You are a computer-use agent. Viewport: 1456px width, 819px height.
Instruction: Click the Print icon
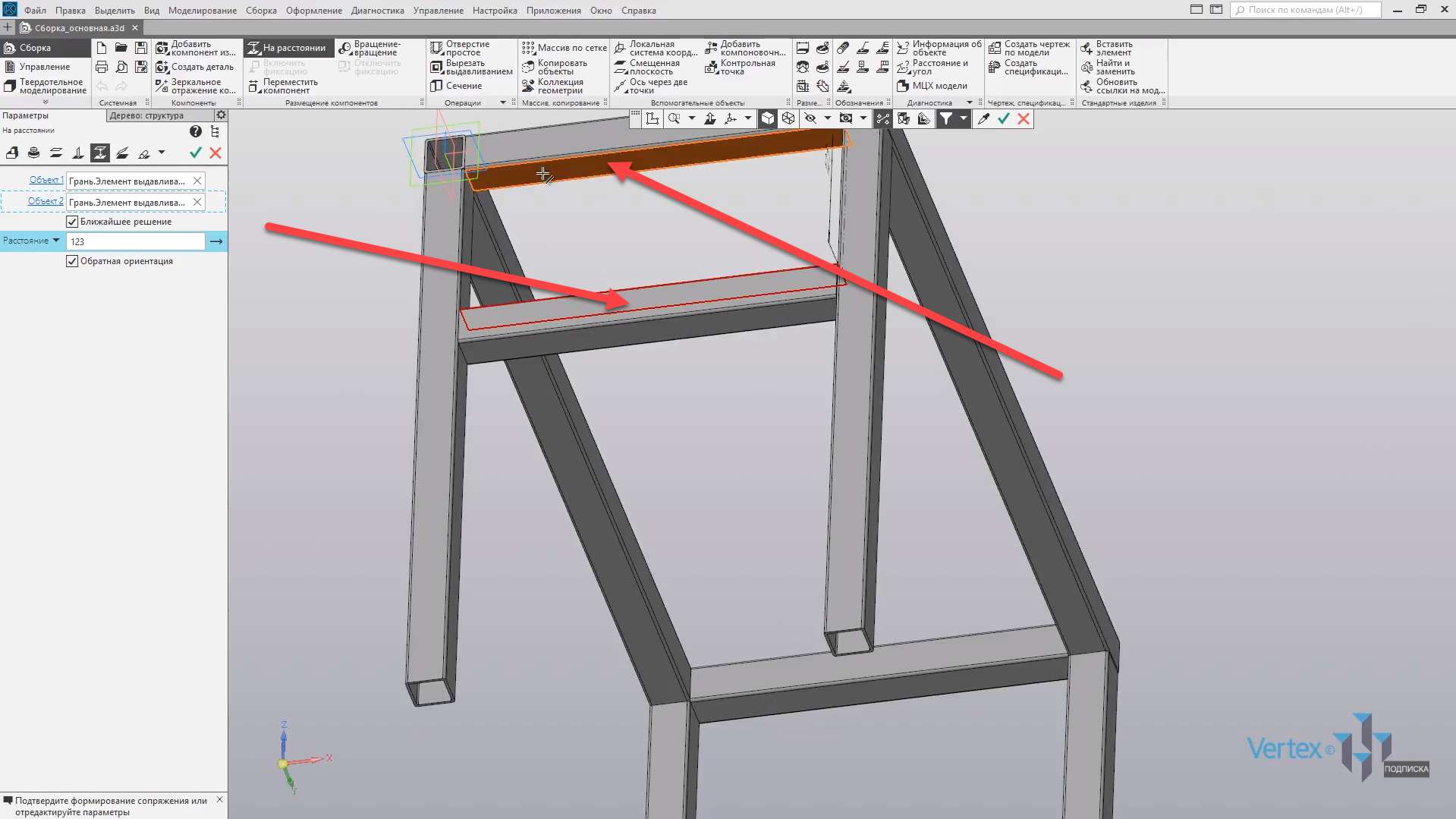click(x=102, y=67)
